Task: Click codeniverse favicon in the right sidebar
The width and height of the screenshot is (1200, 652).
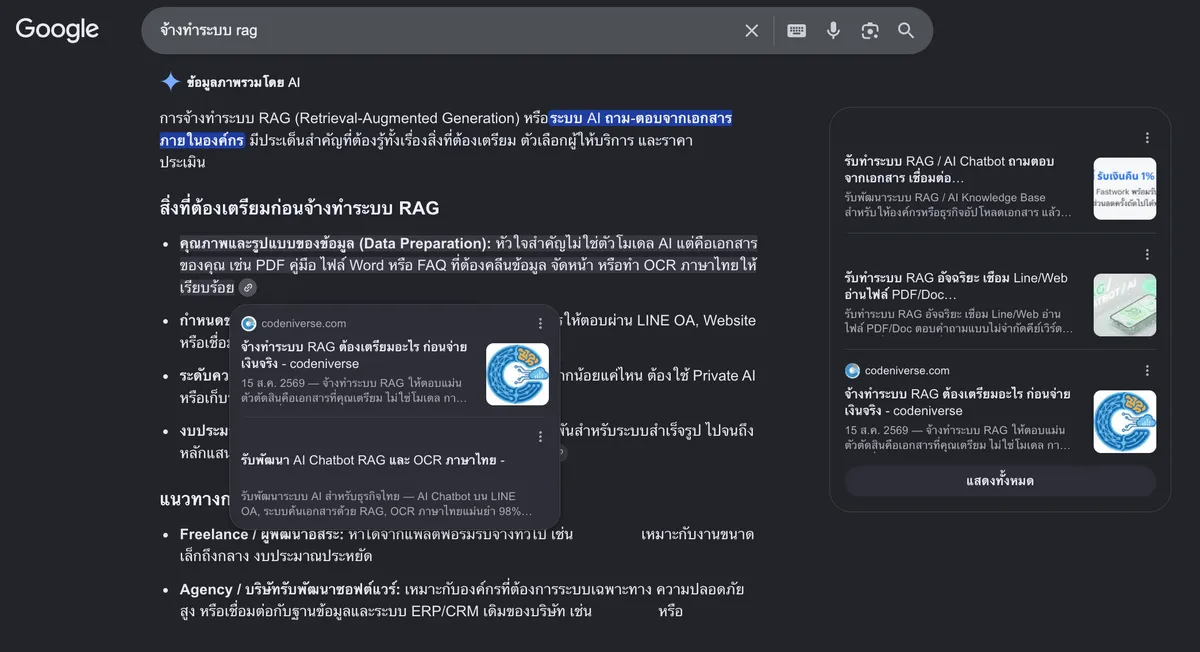Action: [852, 370]
